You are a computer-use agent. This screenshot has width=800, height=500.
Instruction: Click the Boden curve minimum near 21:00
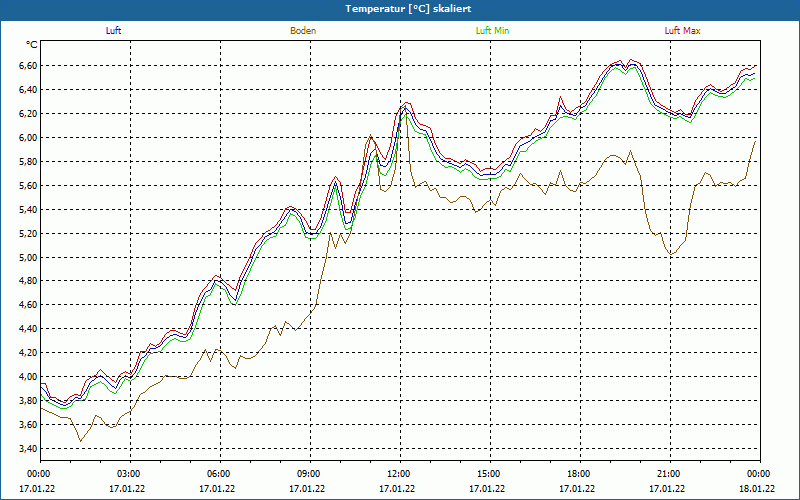(x=672, y=254)
